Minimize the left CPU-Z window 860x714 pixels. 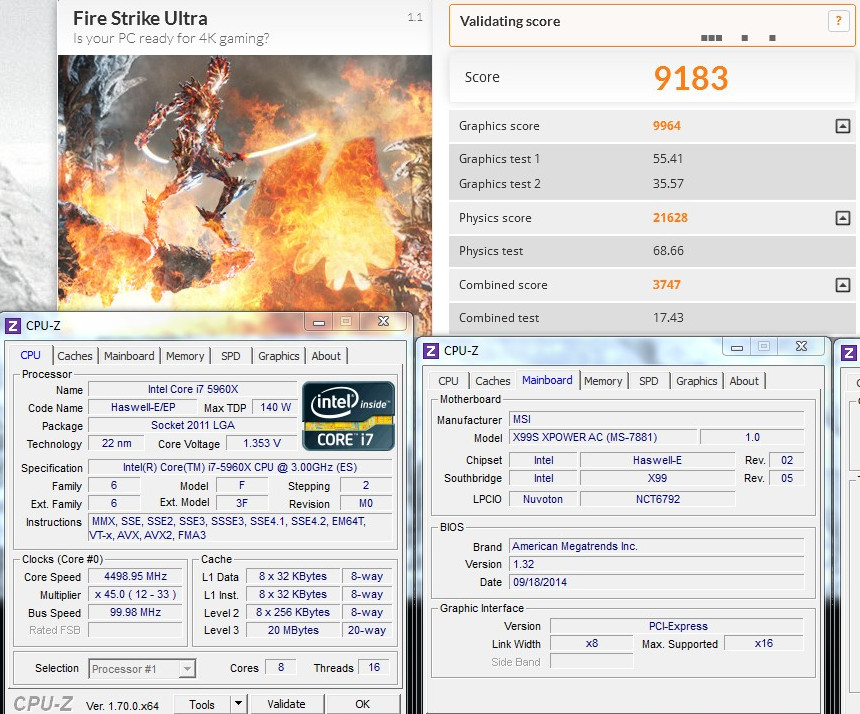318,322
